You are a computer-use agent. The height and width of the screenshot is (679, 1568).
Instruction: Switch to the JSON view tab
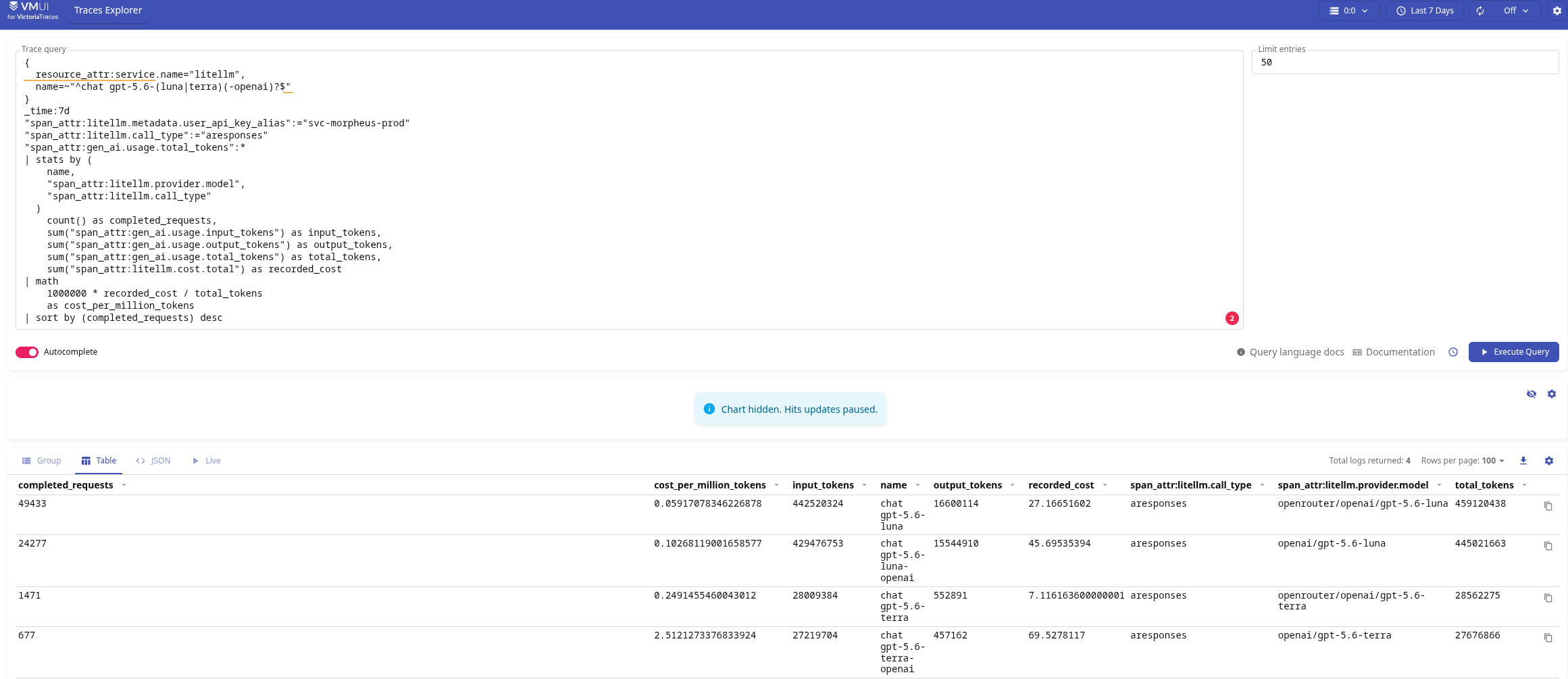153,461
